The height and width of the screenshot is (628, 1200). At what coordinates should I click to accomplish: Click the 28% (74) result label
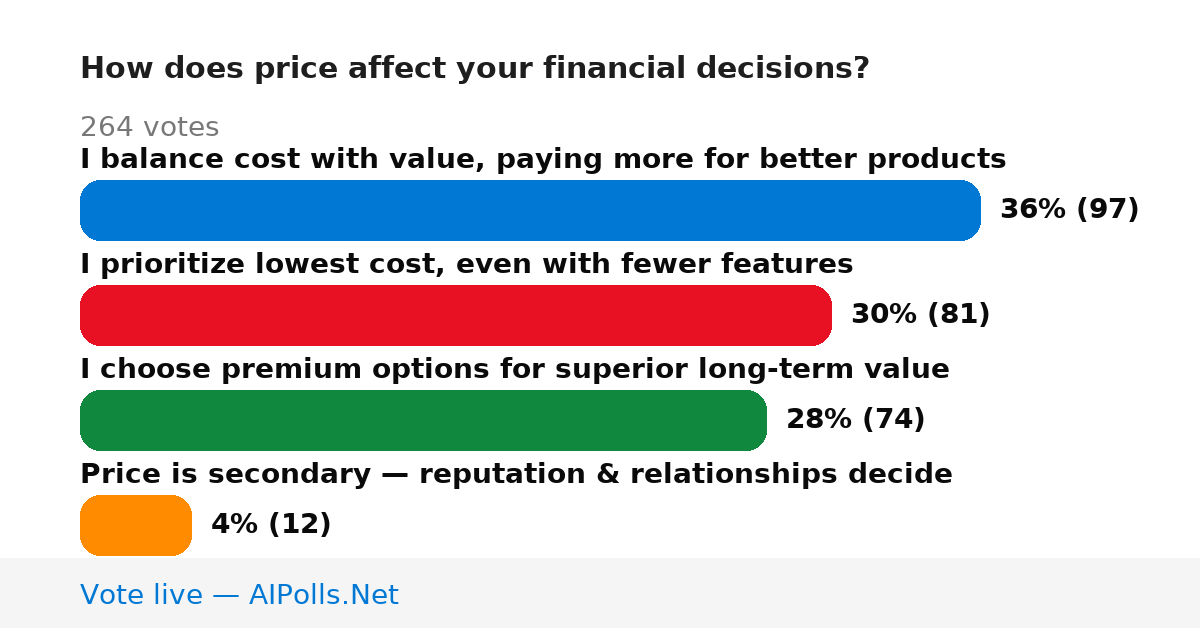[x=856, y=419]
